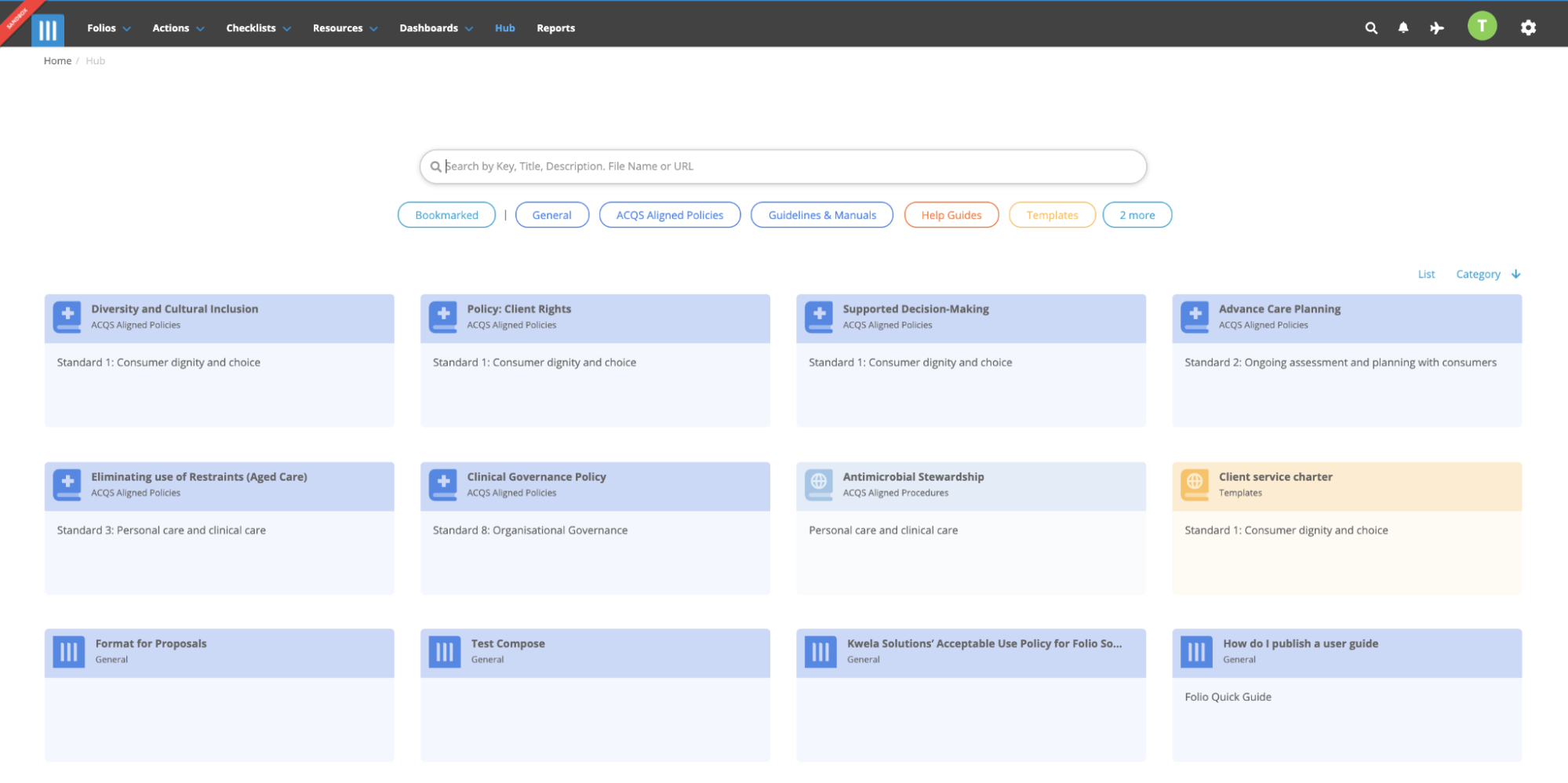Click the paper plane icon in the navbar
Image resolution: width=1568 pixels, height=783 pixels.
[x=1437, y=27]
